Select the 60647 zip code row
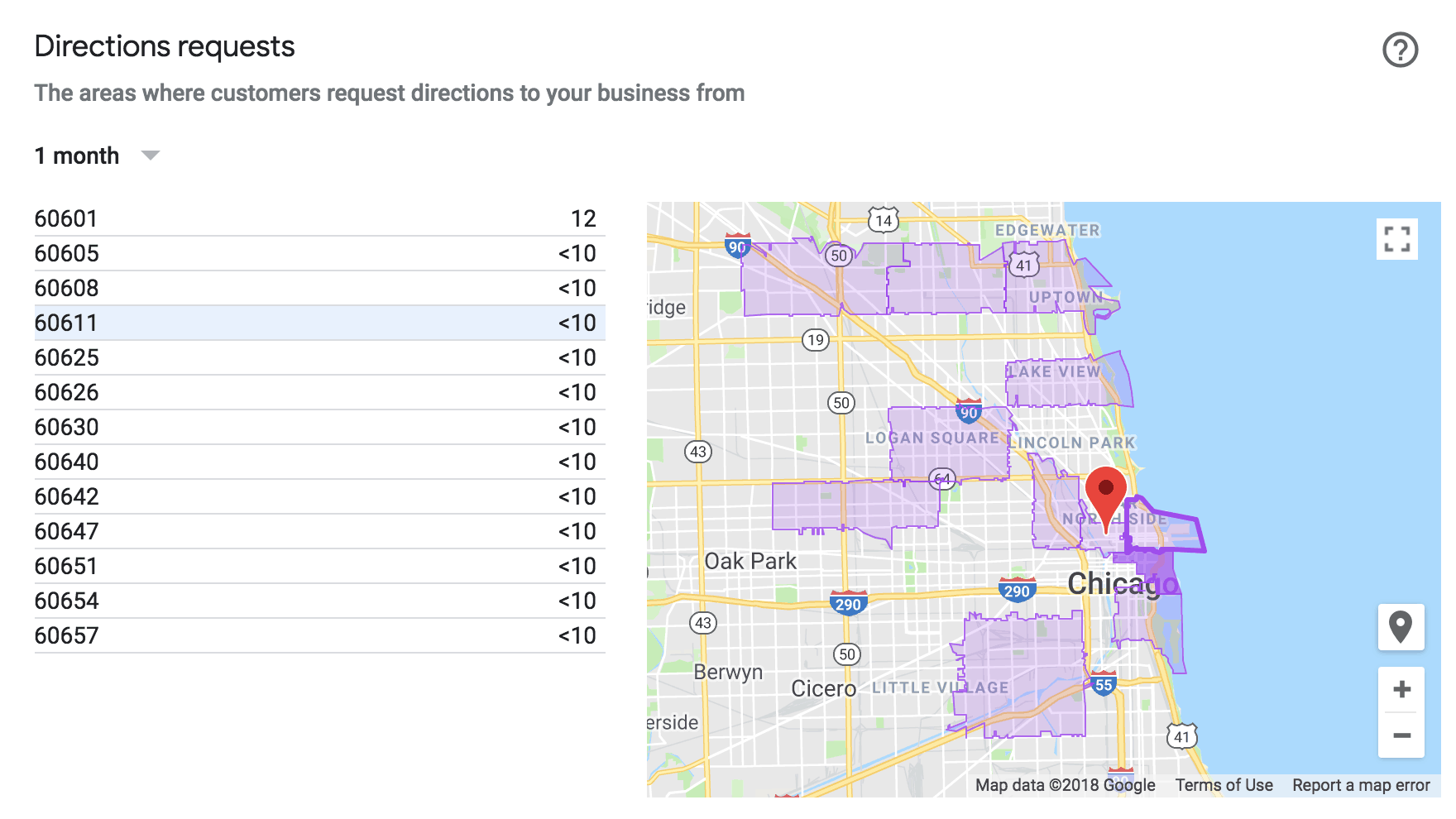Image resolution: width=1456 pixels, height=819 pixels. [319, 531]
